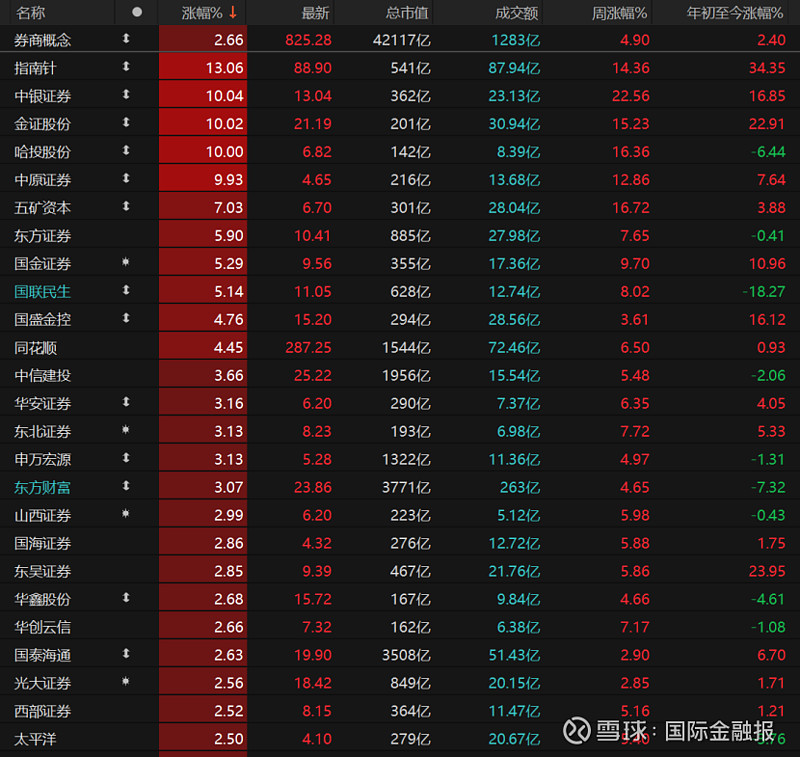Screen dimensions: 800x757
Task: Click the arrow marker beside 金证股份
Action: click(126, 122)
